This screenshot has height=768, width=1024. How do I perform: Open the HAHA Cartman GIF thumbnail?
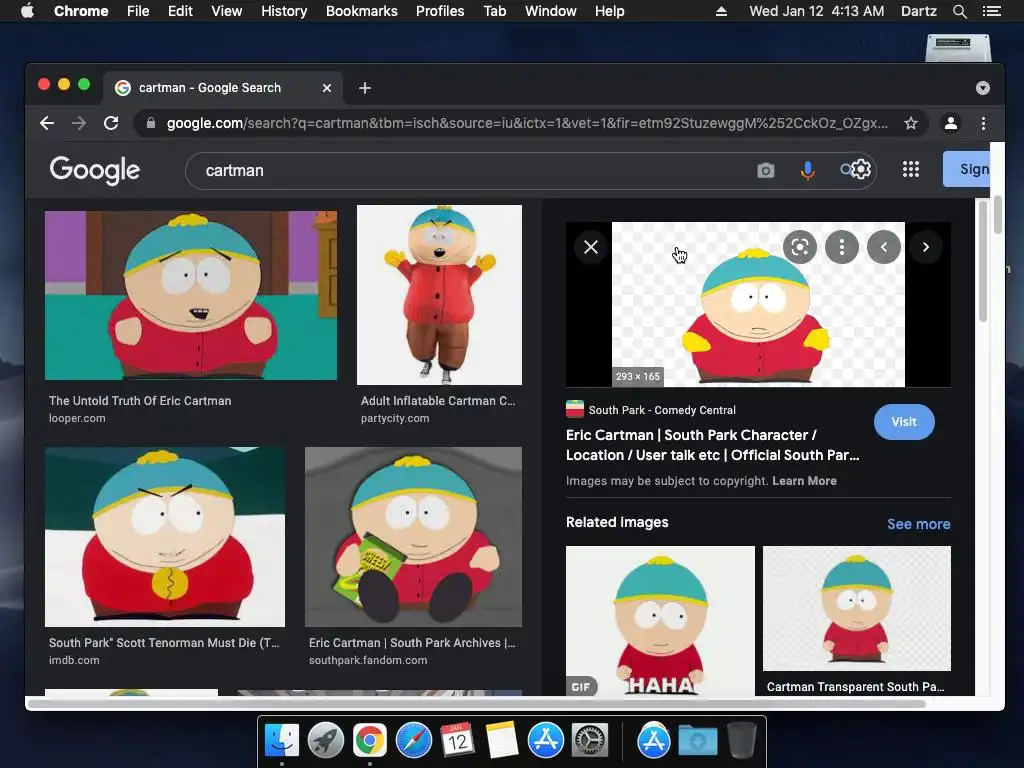click(x=660, y=620)
